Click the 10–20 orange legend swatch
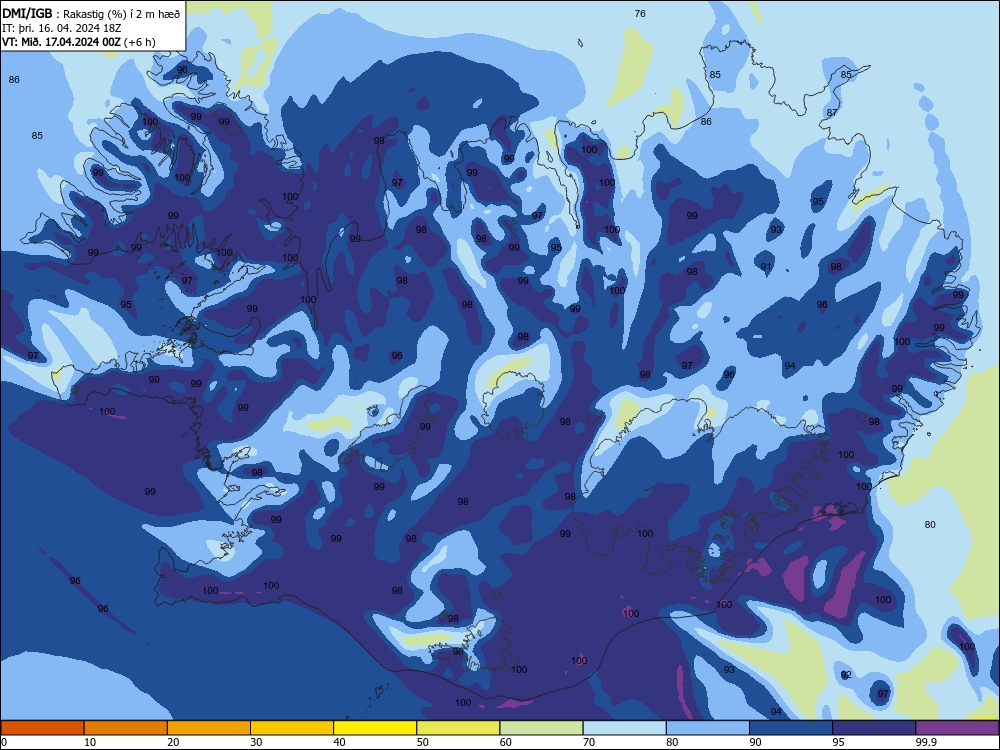Image resolution: width=1000 pixels, height=750 pixels. (126, 728)
